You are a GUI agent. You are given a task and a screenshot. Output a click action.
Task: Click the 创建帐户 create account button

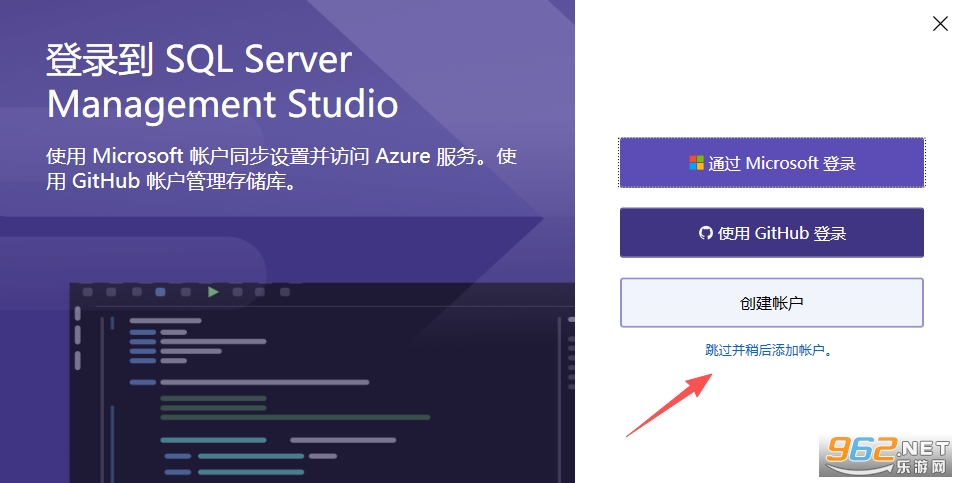click(772, 303)
